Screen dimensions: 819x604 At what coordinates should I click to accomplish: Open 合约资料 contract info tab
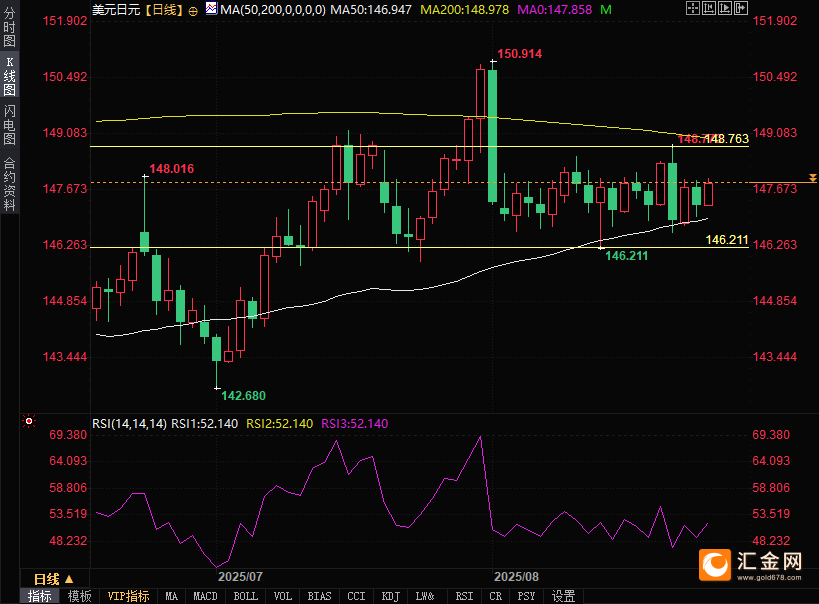[x=9, y=183]
